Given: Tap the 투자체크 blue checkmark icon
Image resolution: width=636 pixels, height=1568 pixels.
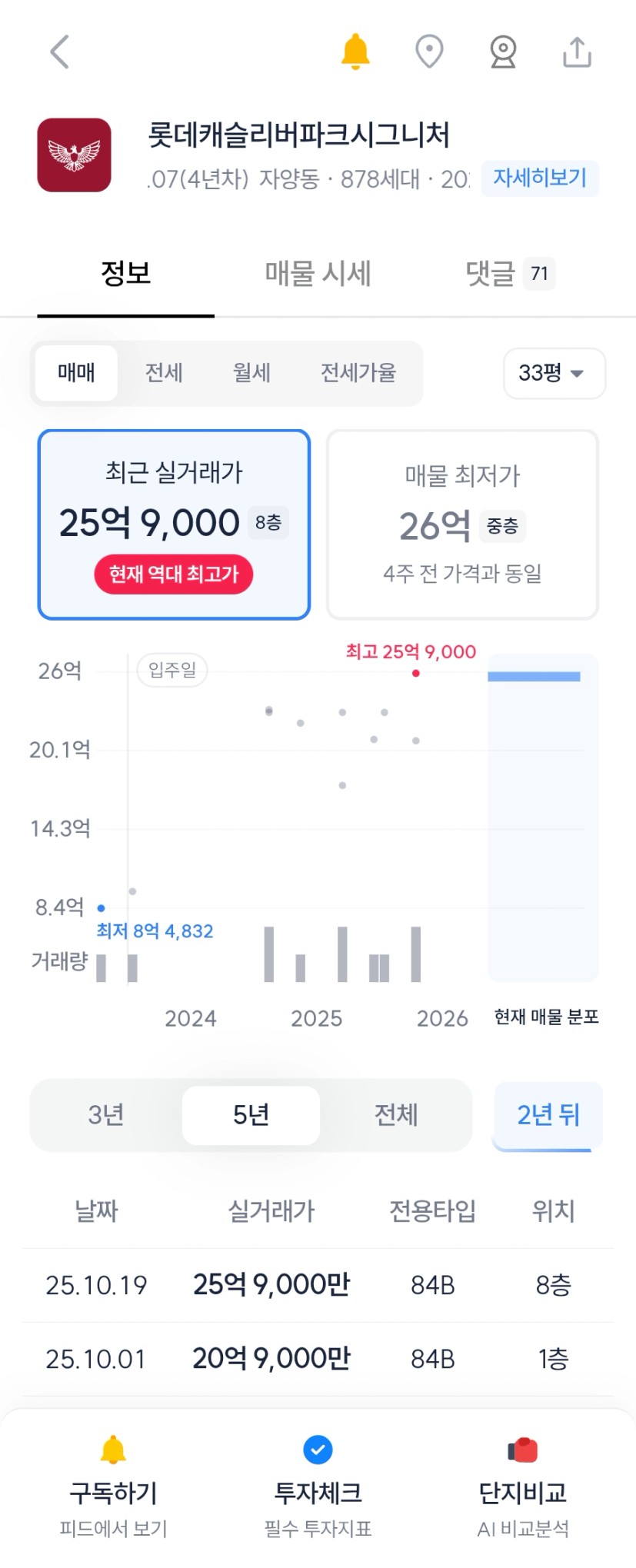Looking at the screenshot, I should coord(318,1450).
